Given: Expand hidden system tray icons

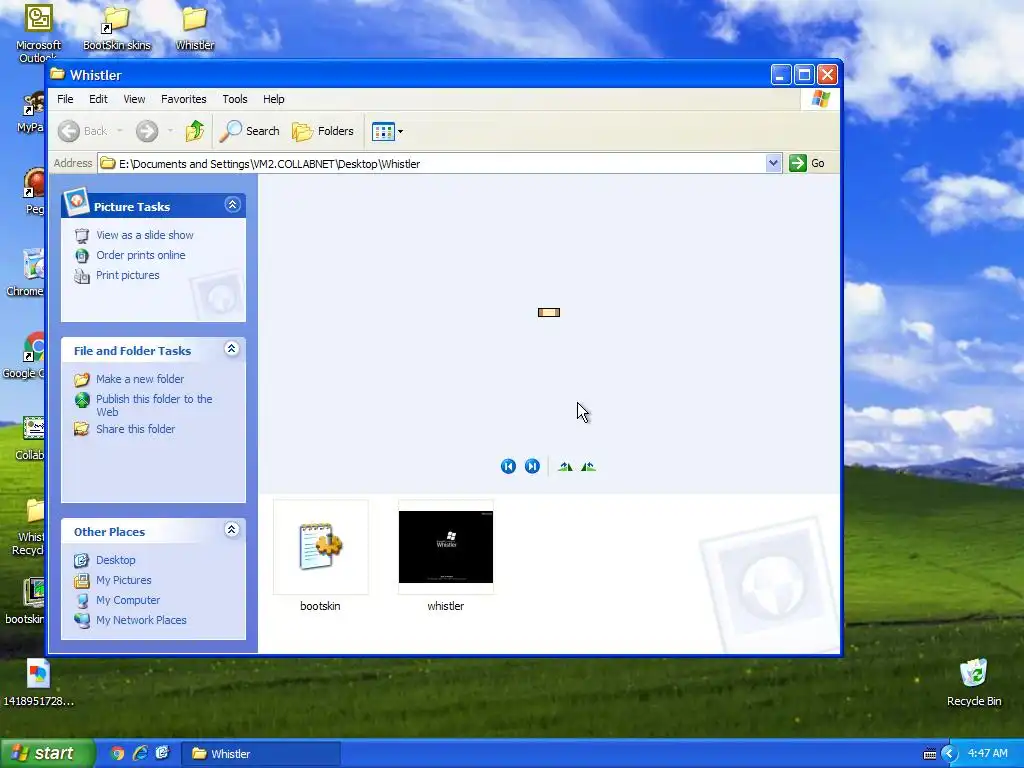Looking at the screenshot, I should (950, 754).
